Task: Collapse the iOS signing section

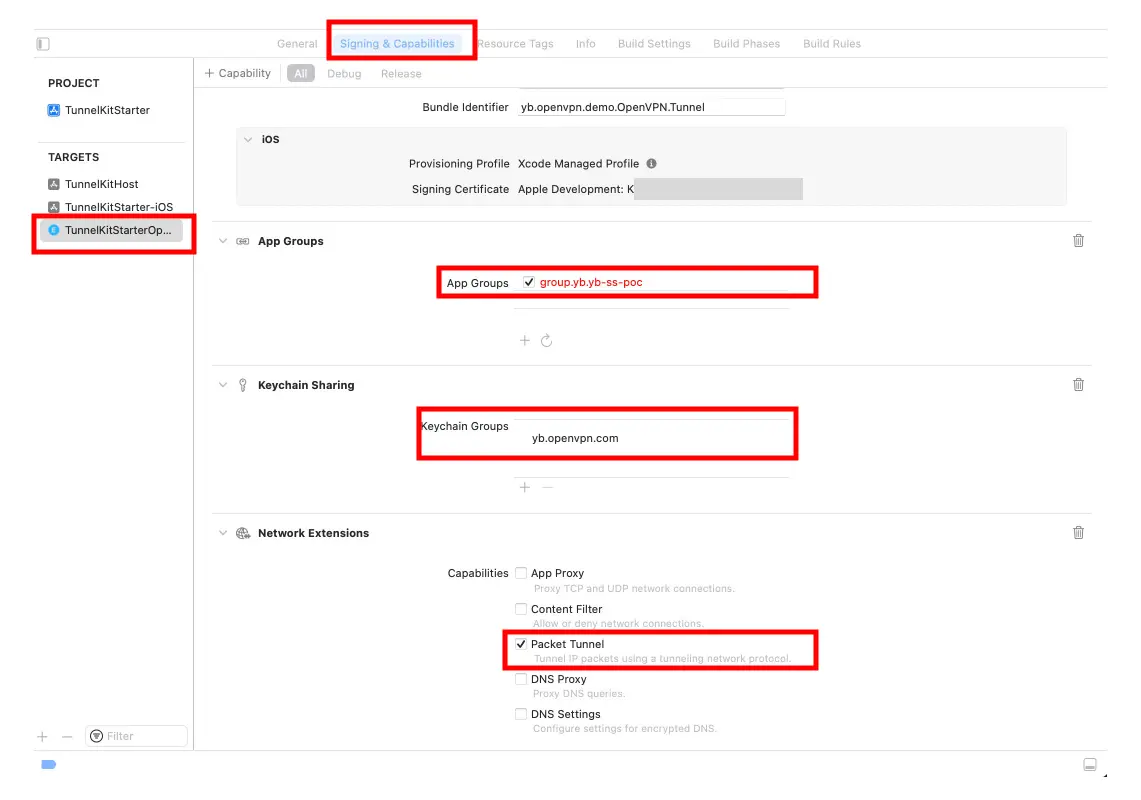Action: pyautogui.click(x=248, y=140)
